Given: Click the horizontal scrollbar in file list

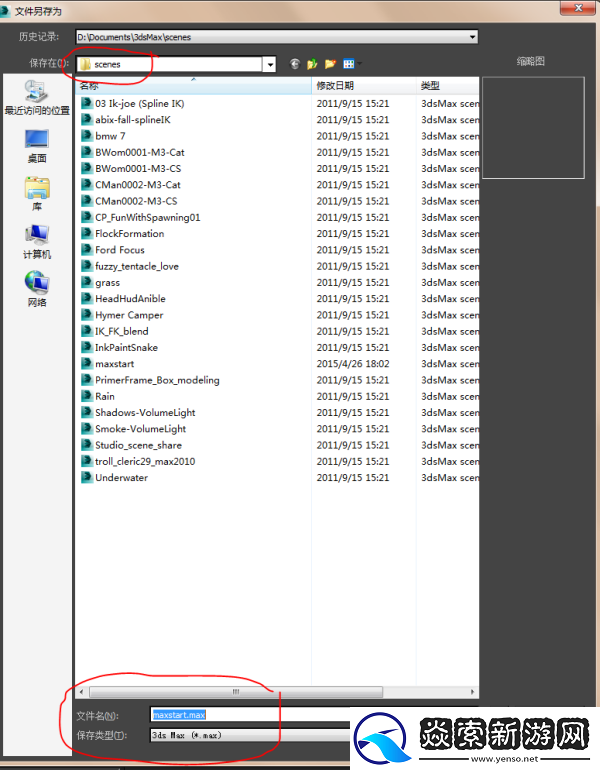Looking at the screenshot, I should (236, 691).
